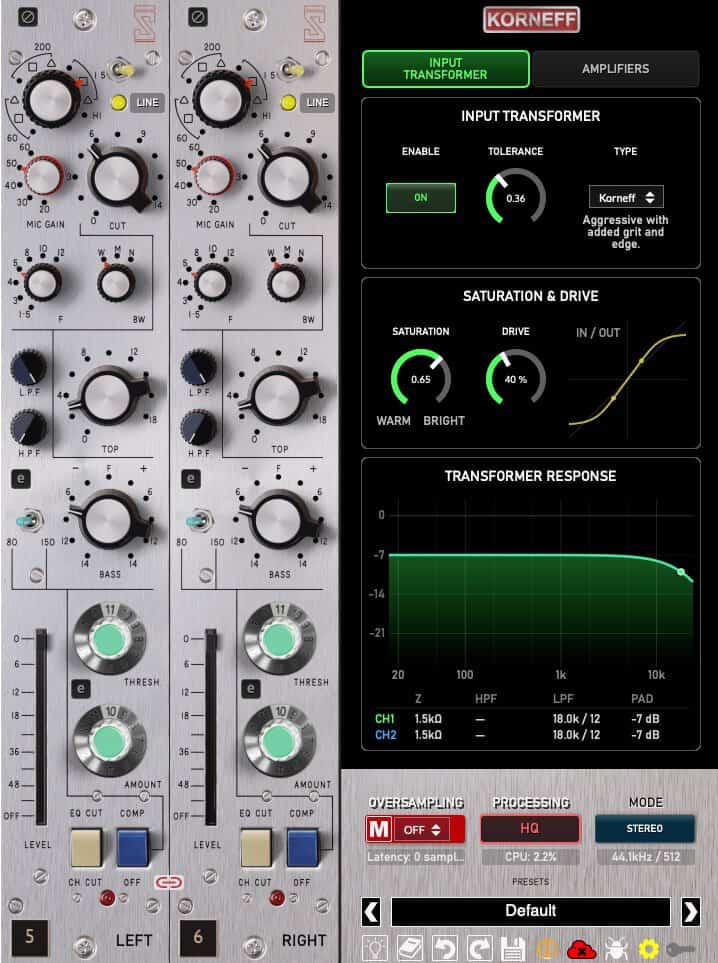The width and height of the screenshot is (718, 963).
Task: Click the undo arrow icon
Action: coord(444,949)
